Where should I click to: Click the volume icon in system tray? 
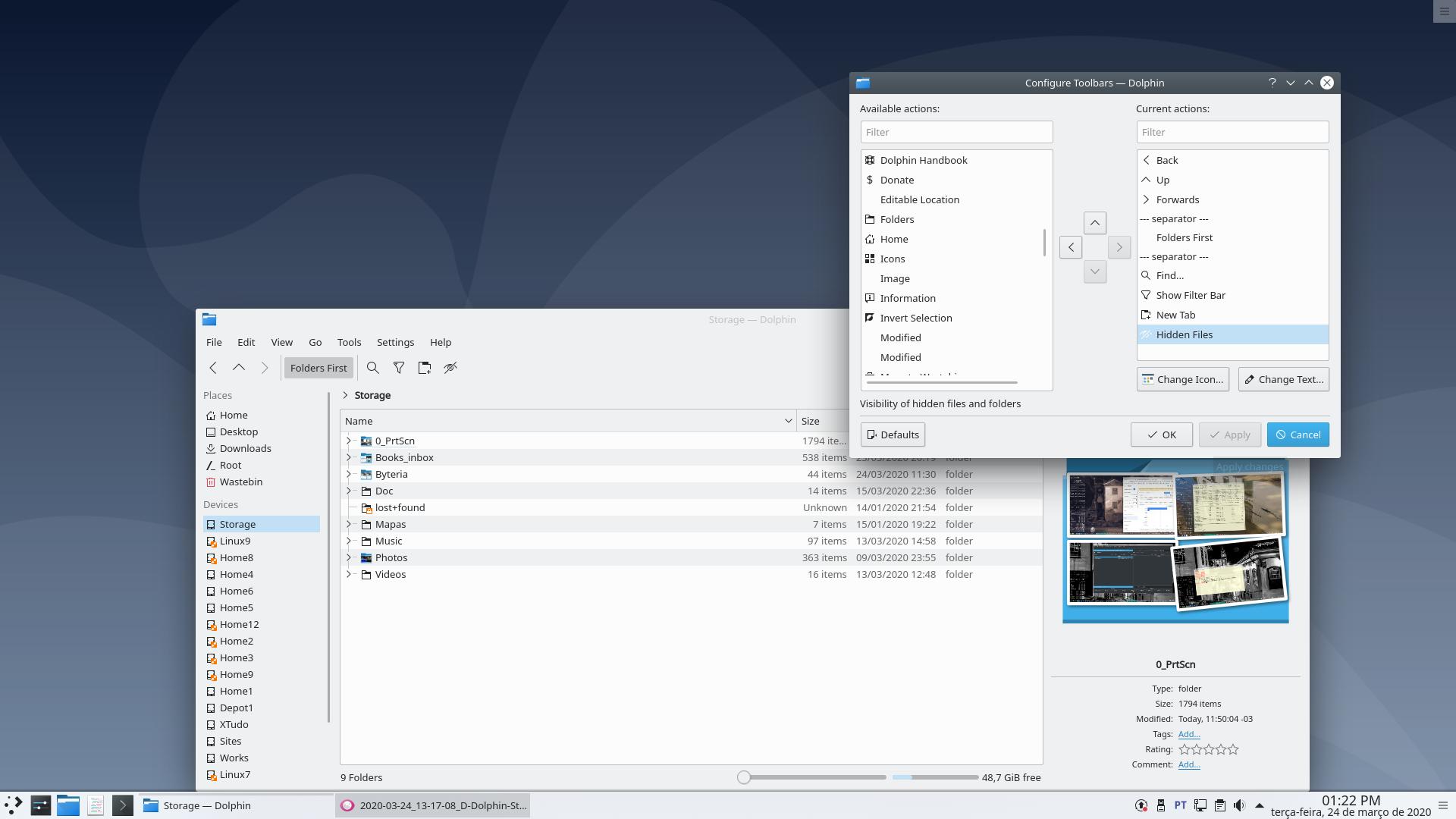1239,805
